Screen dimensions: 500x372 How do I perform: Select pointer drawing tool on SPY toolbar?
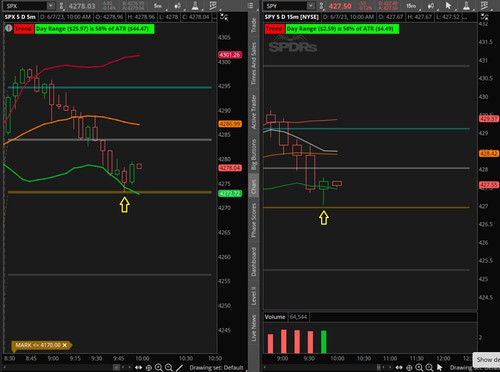448,6
